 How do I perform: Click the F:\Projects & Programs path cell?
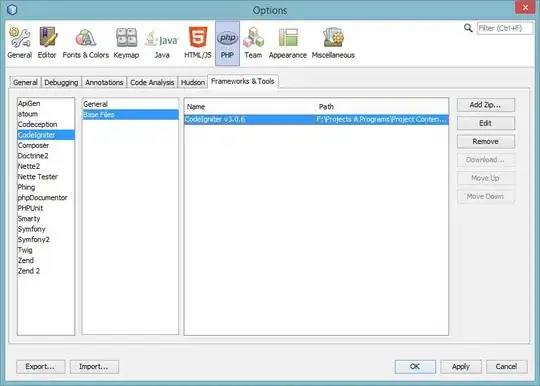(382, 119)
